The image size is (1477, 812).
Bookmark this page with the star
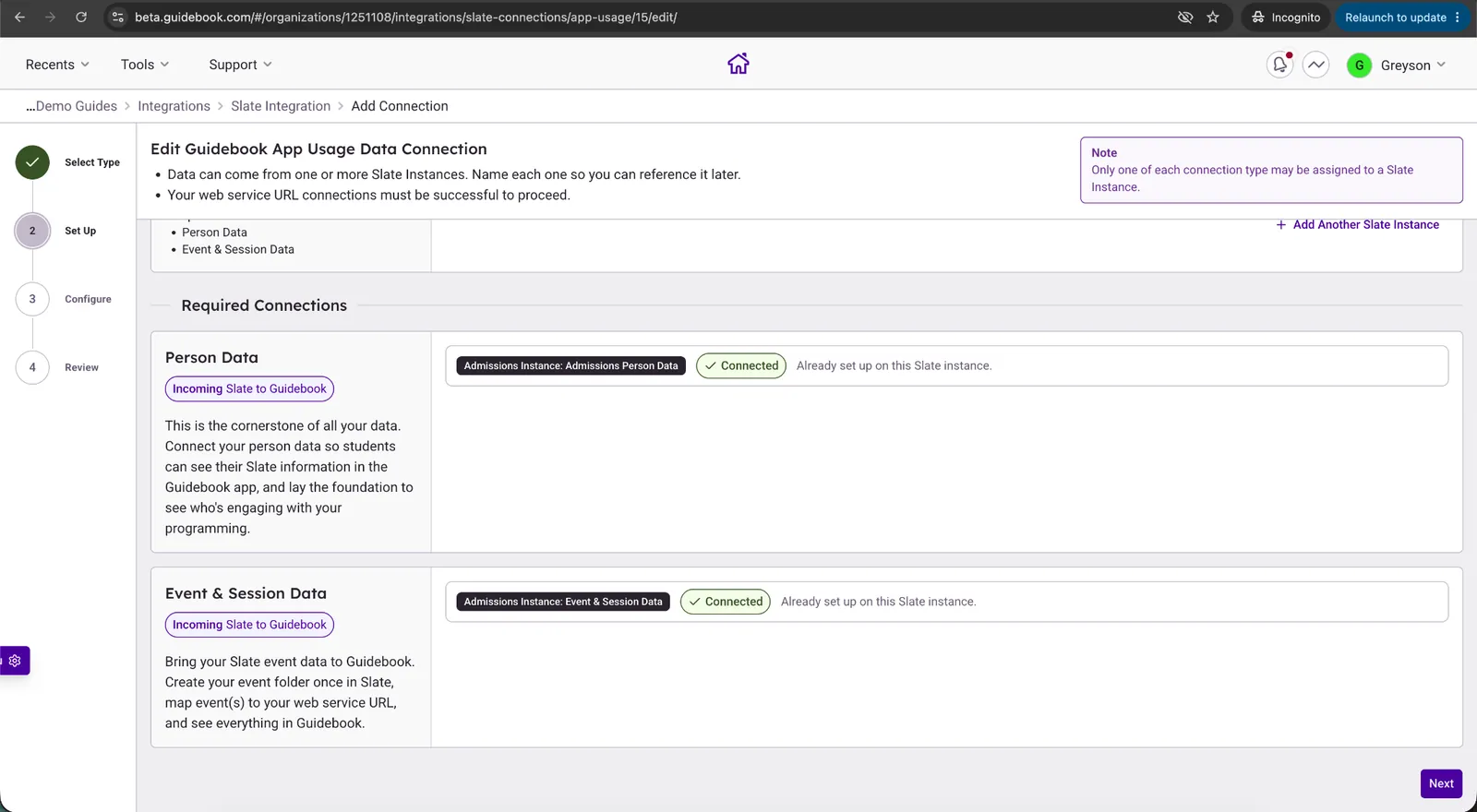pyautogui.click(x=1213, y=17)
